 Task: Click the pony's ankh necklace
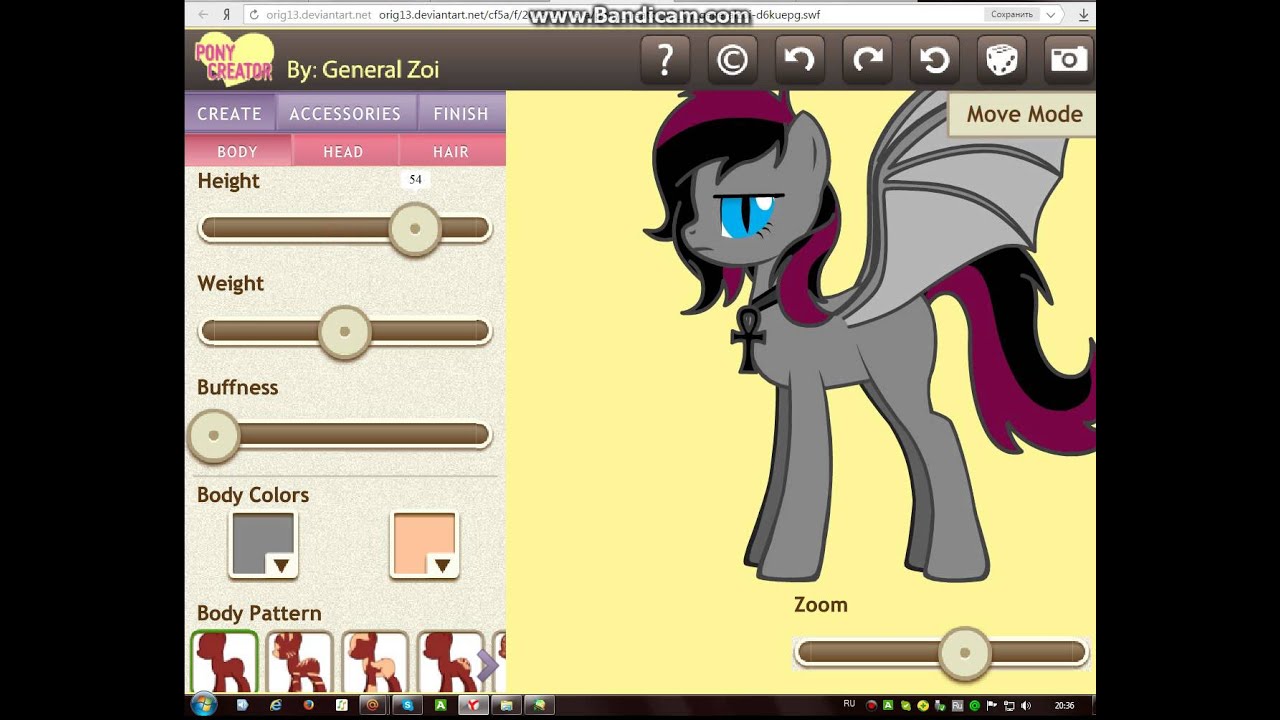point(747,338)
